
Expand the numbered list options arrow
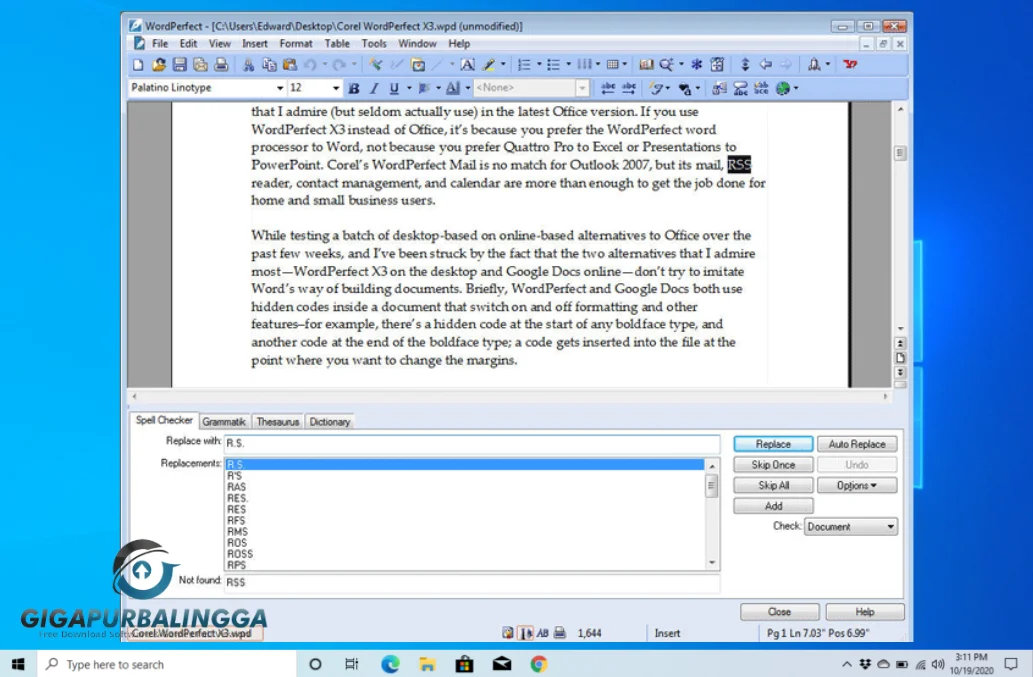[x=538, y=65]
